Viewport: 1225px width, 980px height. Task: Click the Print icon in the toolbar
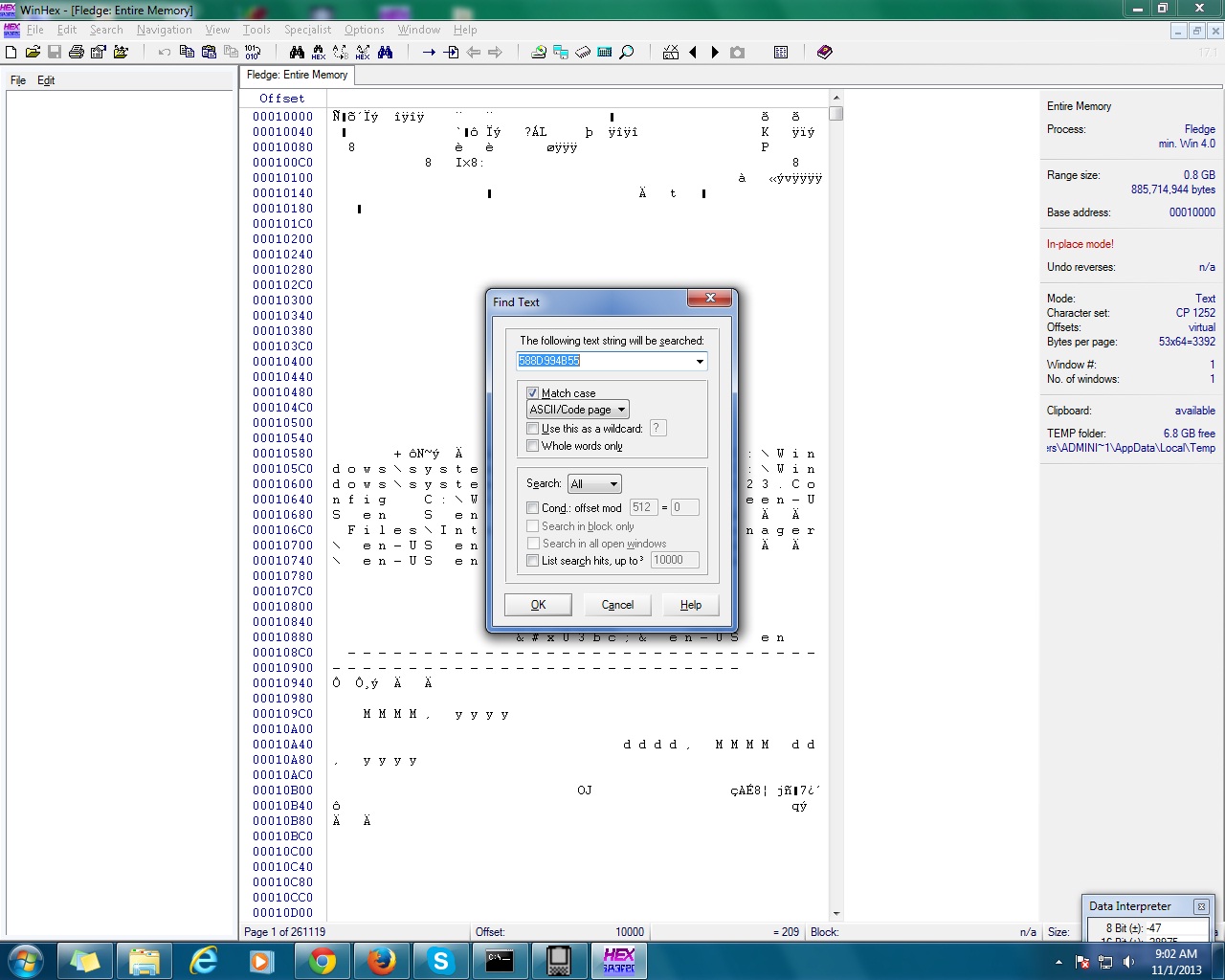[77, 53]
